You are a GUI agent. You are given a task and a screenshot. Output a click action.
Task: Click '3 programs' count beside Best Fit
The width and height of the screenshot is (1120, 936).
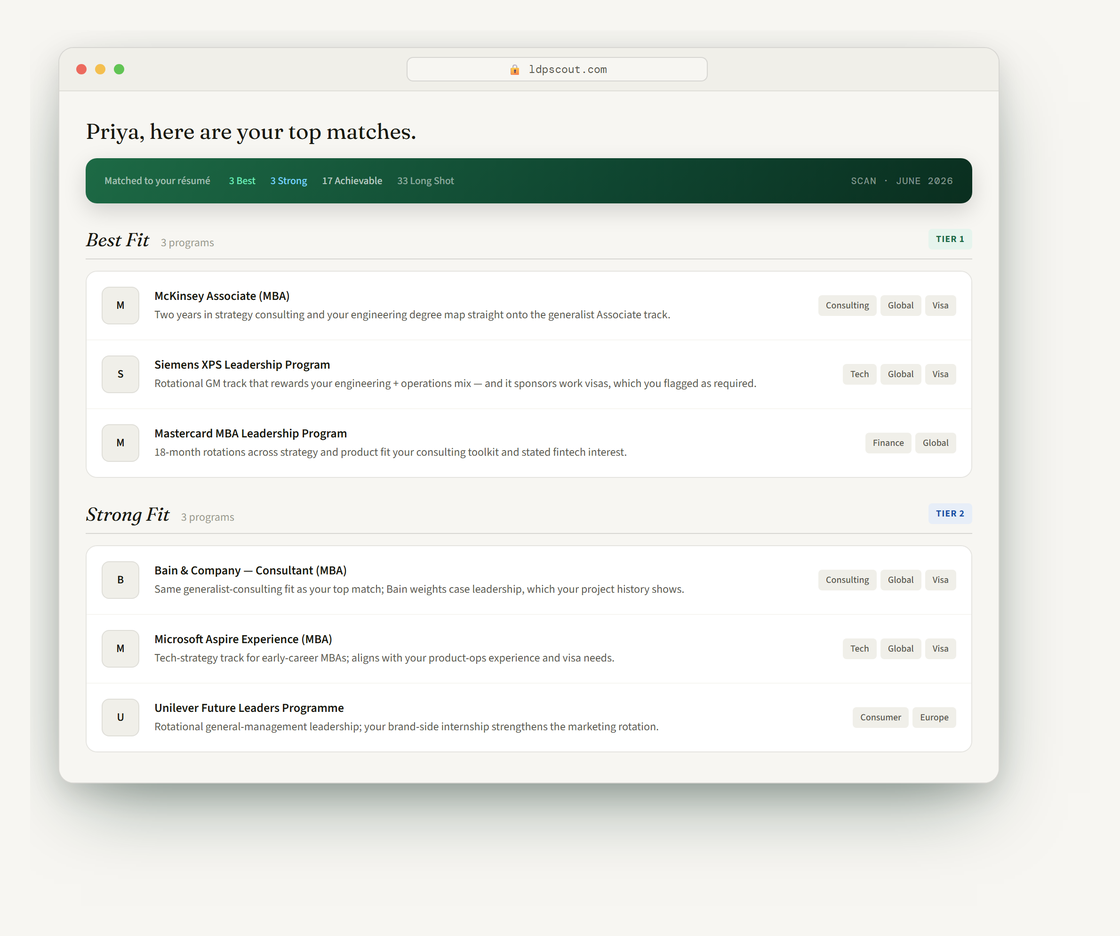[x=187, y=243]
